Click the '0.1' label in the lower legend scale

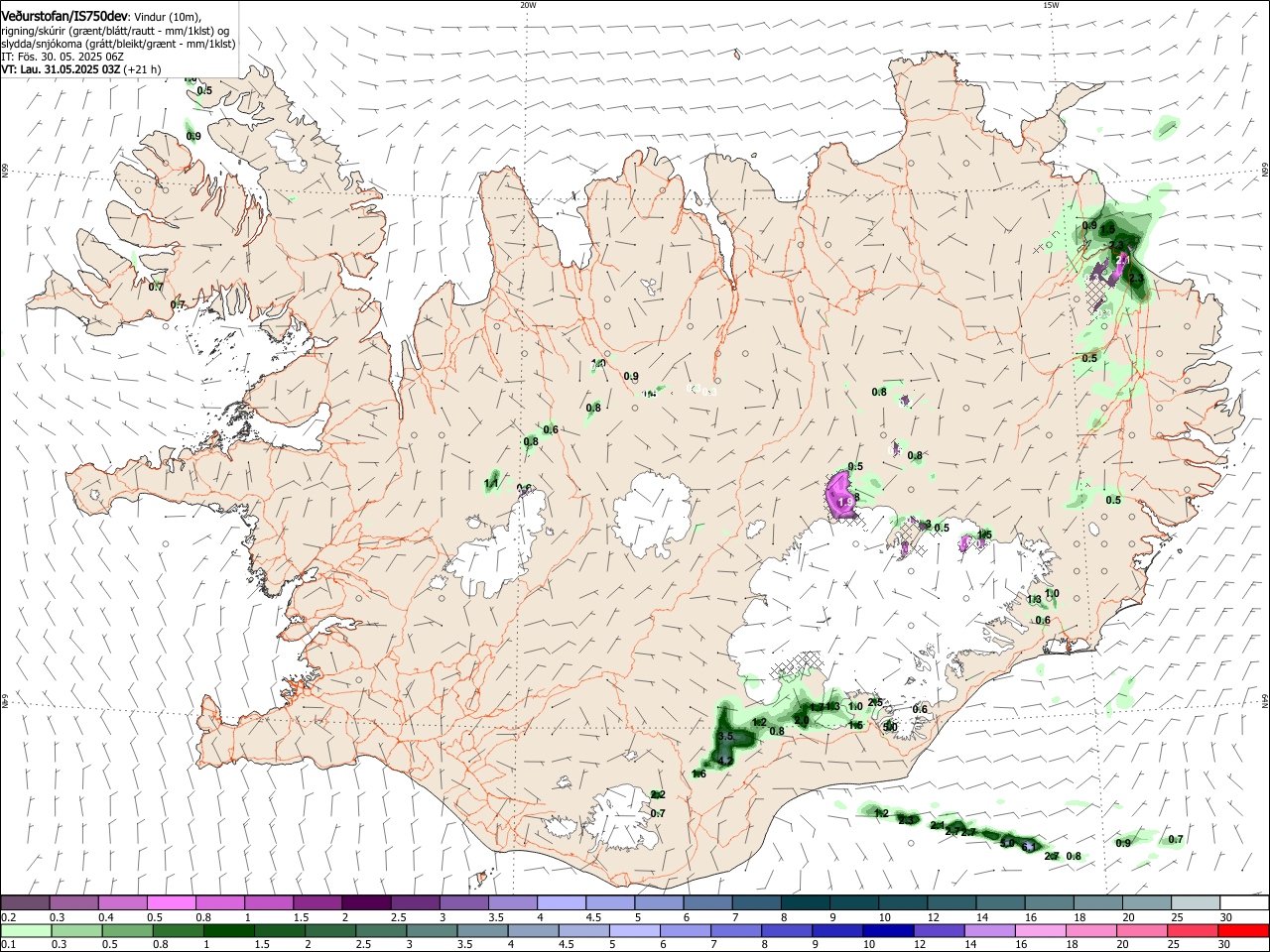tap(8, 945)
